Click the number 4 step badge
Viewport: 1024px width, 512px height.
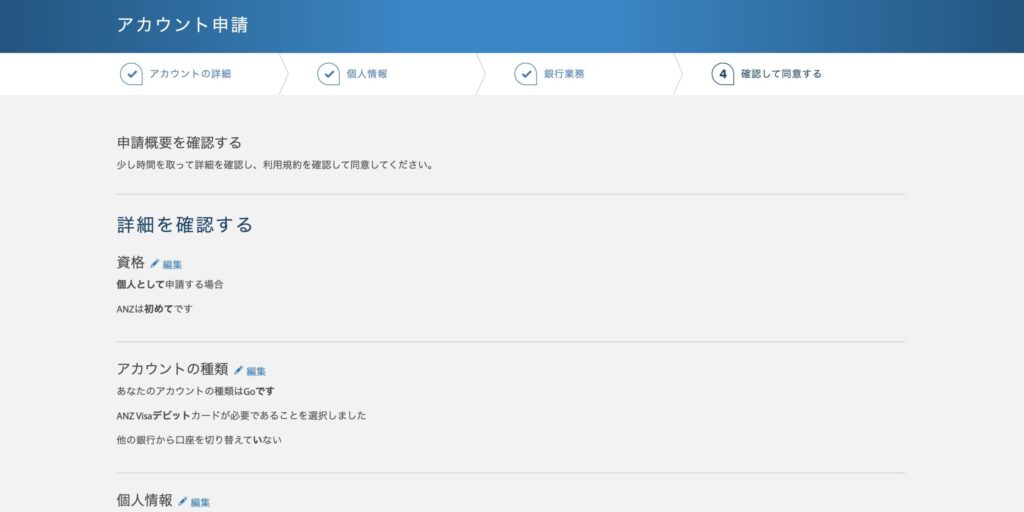click(723, 74)
